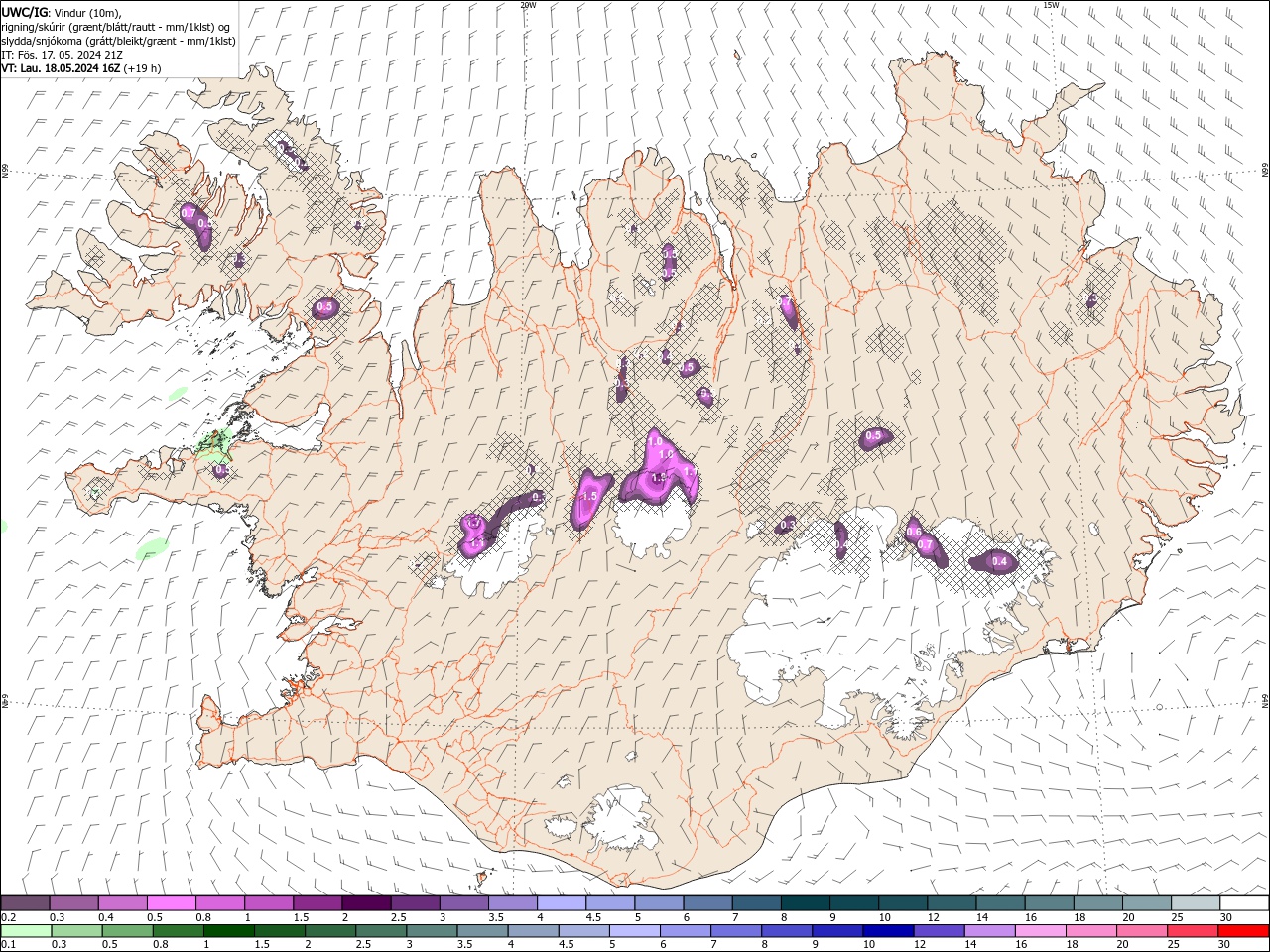Click 'IT: Fös. 17. 05. 2024 21Z' text

click(x=63, y=55)
